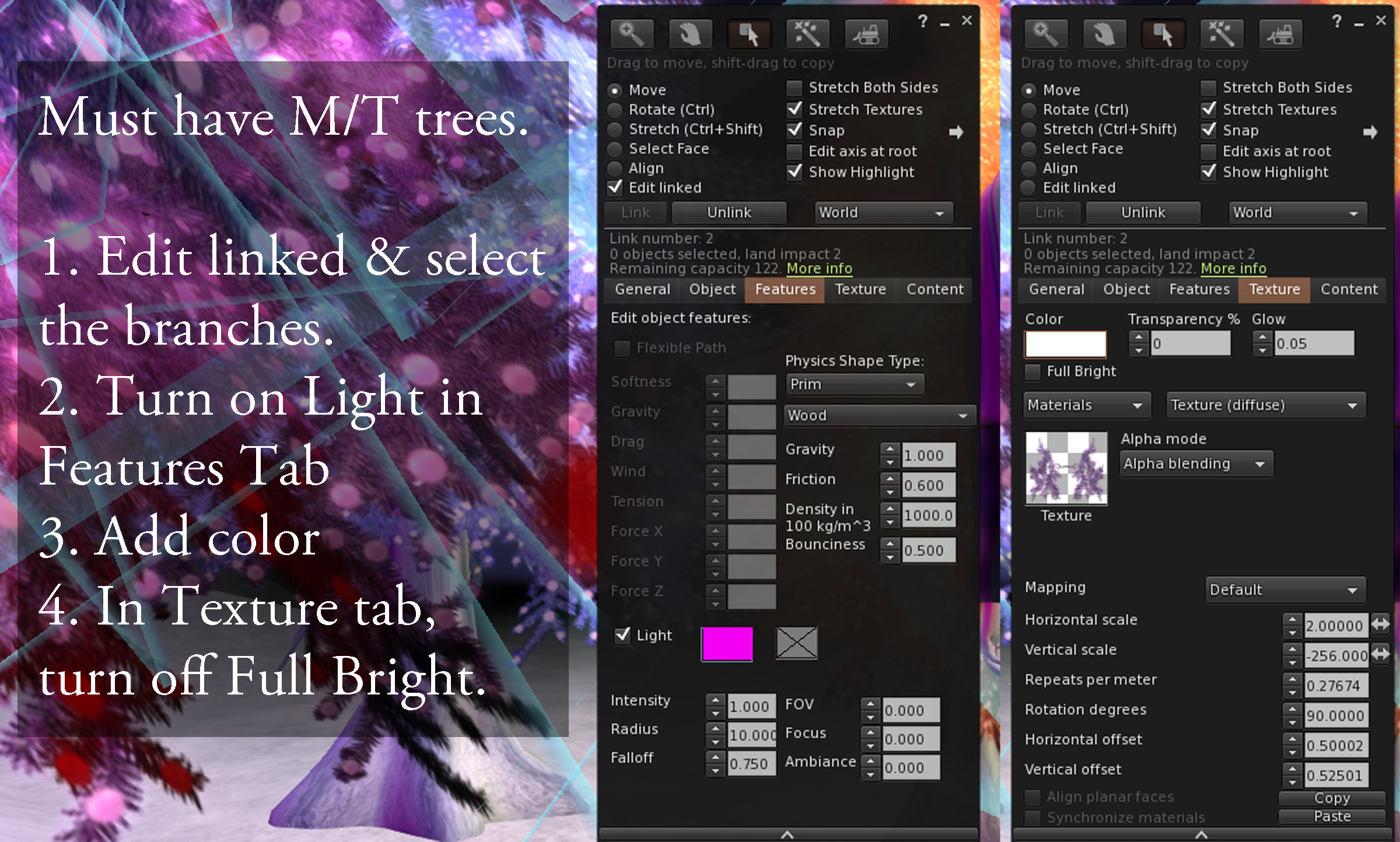
Task: Flip vertical scale with arrow icon
Action: pos(1381,654)
